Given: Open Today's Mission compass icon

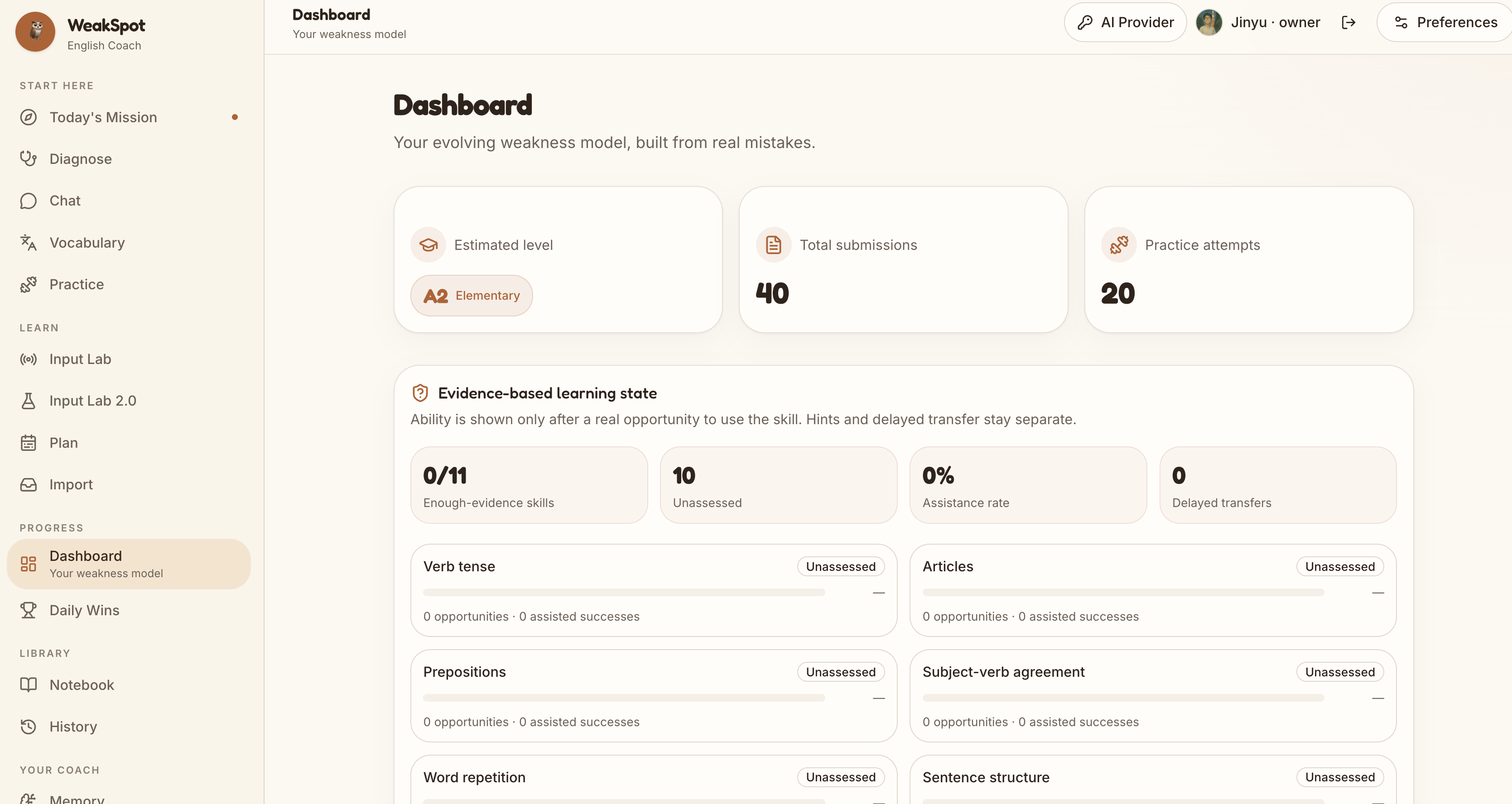Looking at the screenshot, I should tap(28, 117).
